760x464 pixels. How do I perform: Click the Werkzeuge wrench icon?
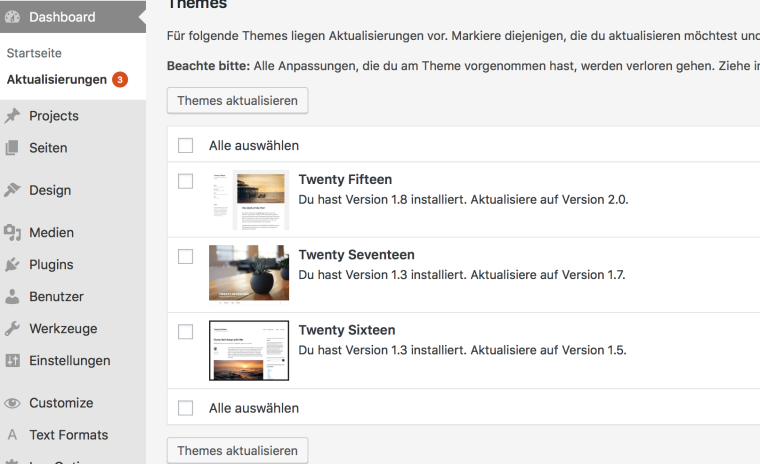[x=13, y=329]
